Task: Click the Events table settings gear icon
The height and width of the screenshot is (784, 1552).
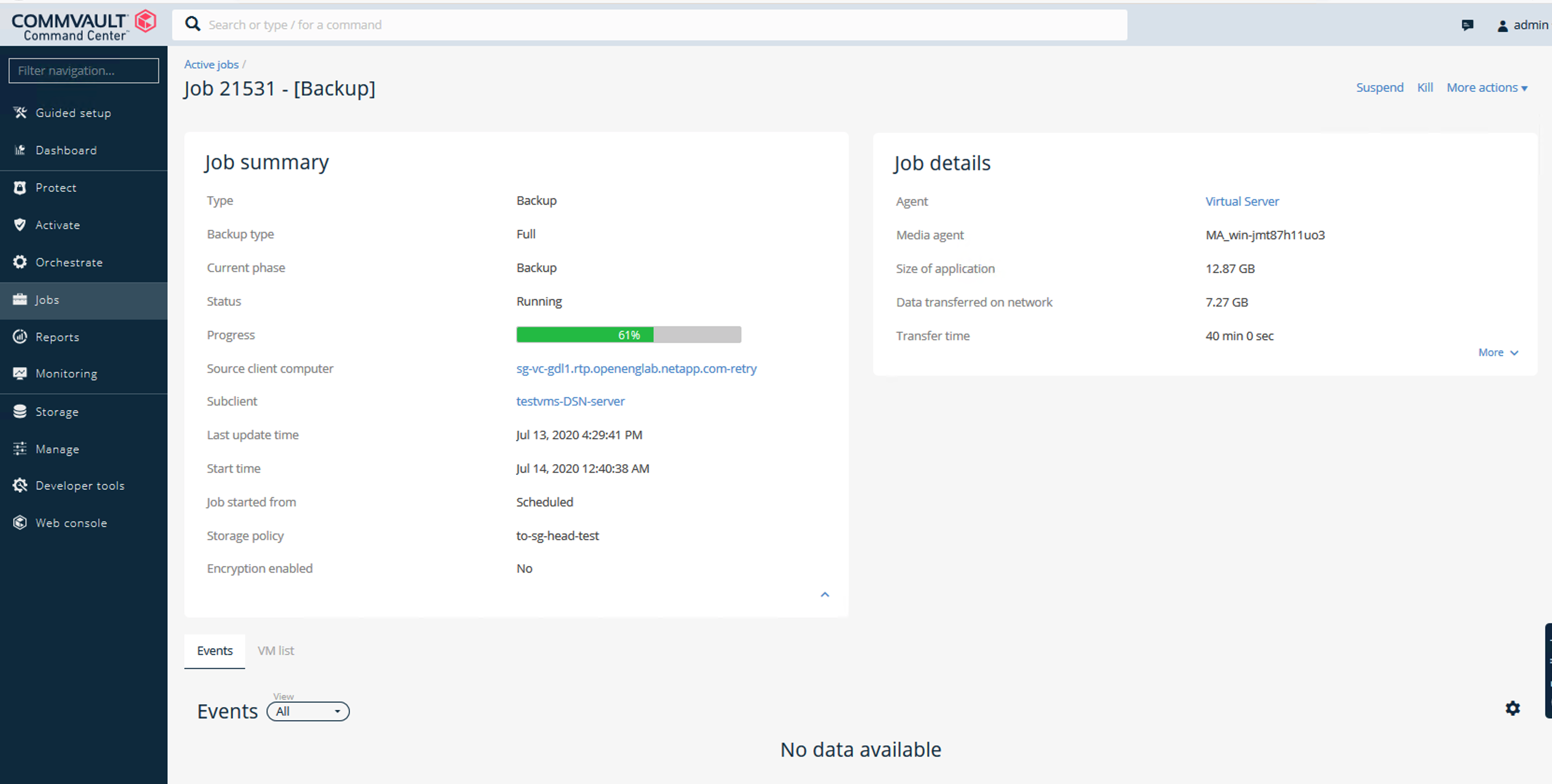Action: click(1512, 708)
